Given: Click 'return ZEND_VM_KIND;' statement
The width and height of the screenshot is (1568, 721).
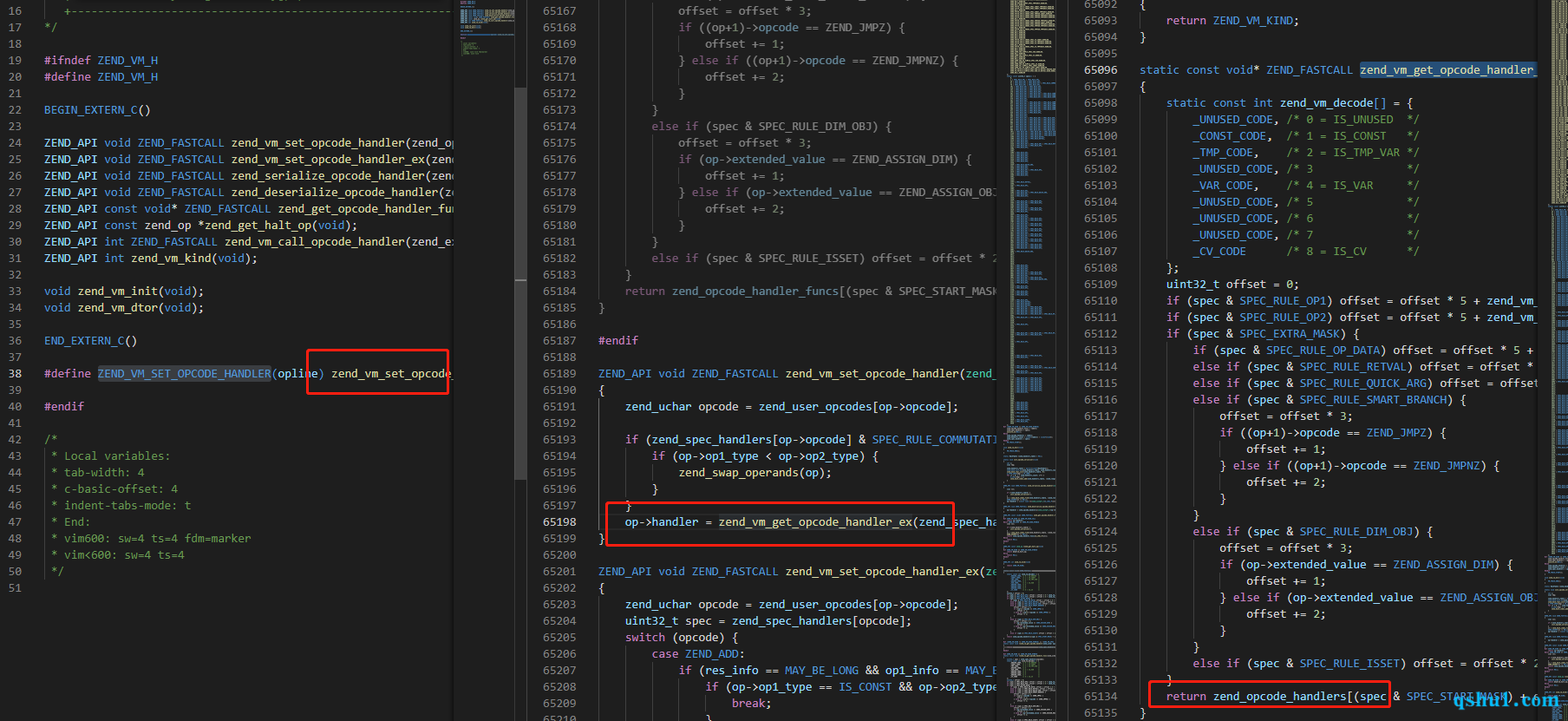Looking at the screenshot, I should (1232, 21).
